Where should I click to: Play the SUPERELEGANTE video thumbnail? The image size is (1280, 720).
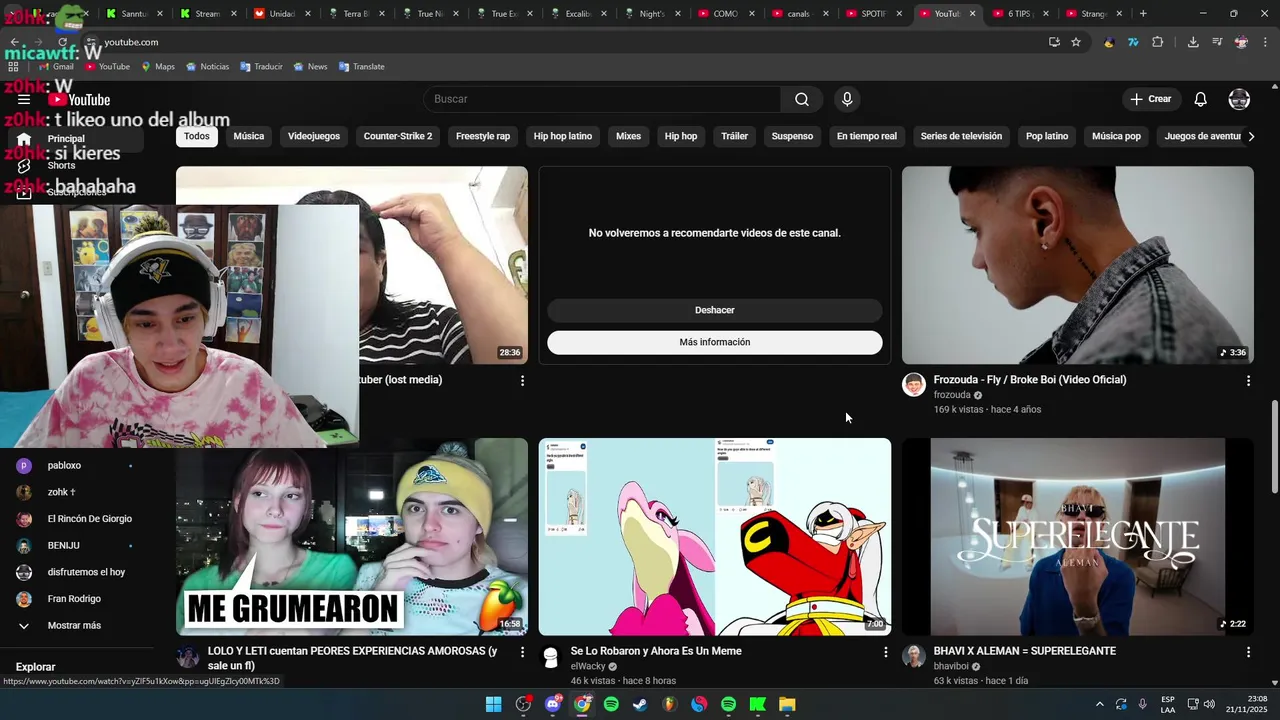[x=1078, y=537]
